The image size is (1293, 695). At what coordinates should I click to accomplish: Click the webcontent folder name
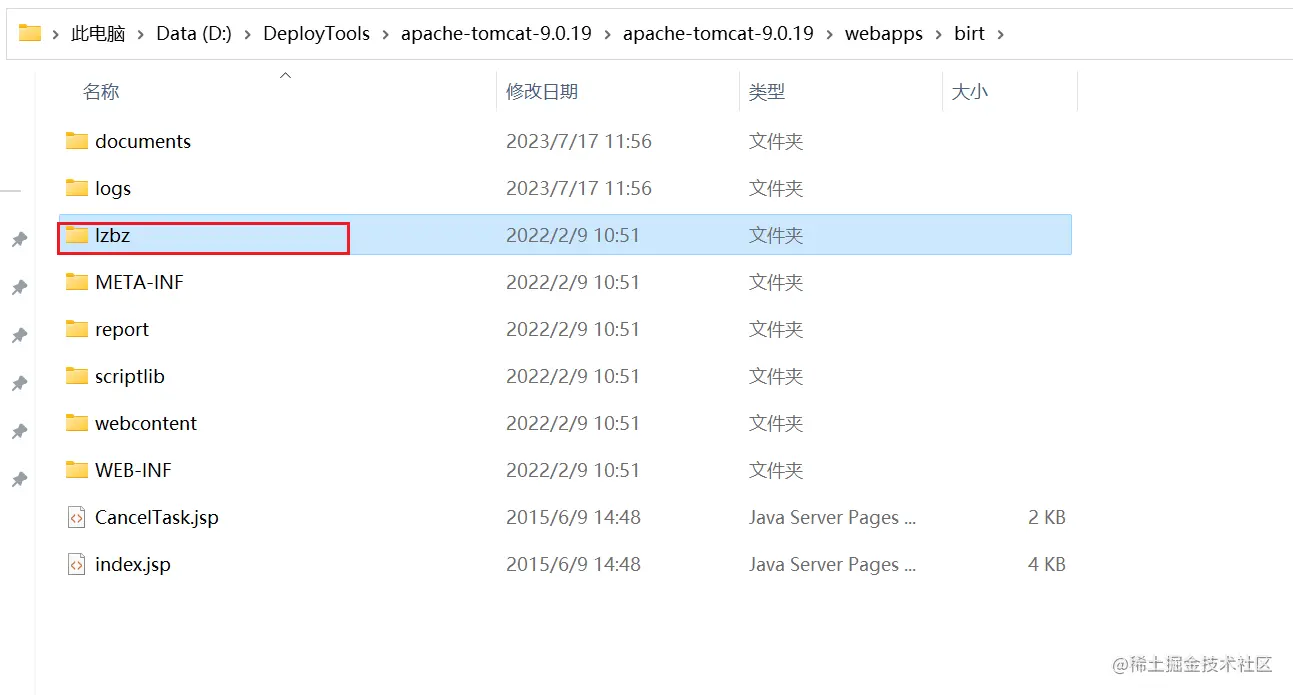[x=146, y=423]
